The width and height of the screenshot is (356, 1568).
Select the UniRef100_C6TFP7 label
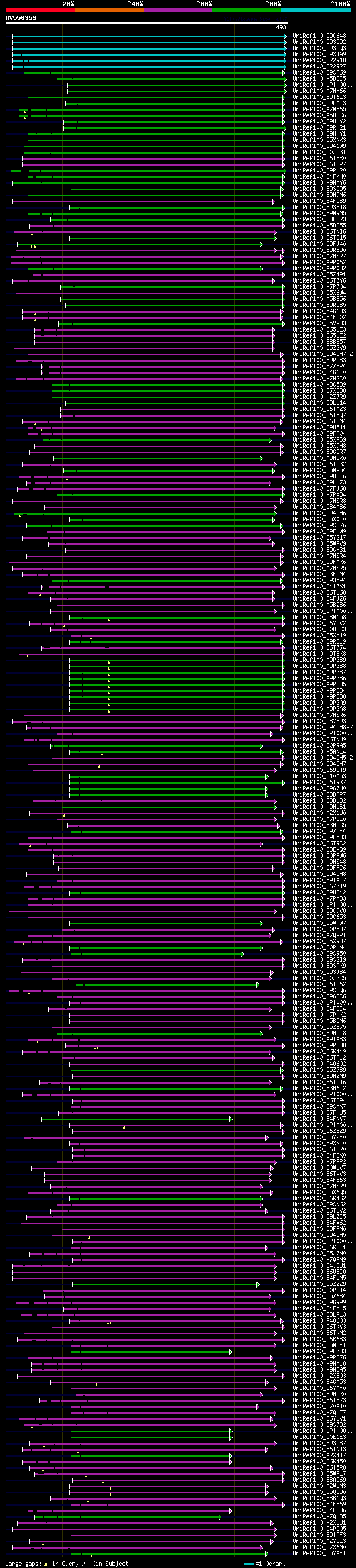(319, 164)
